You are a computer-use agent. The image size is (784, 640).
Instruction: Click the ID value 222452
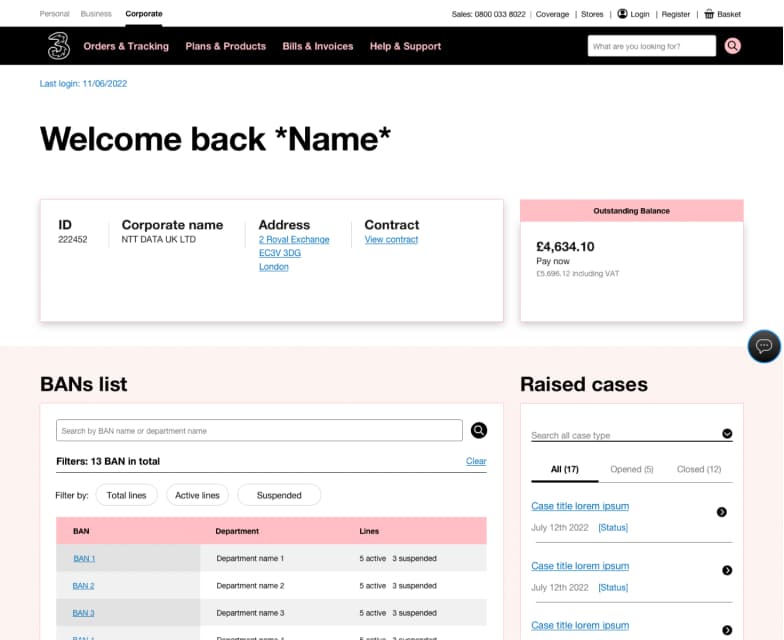tap(72, 240)
